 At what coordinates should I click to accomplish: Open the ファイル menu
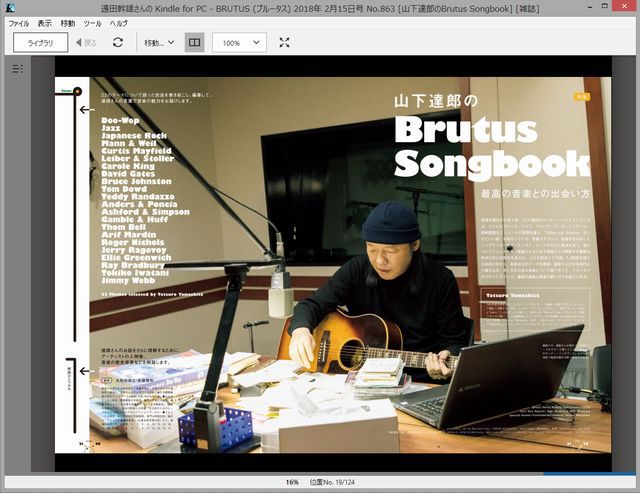pos(19,24)
